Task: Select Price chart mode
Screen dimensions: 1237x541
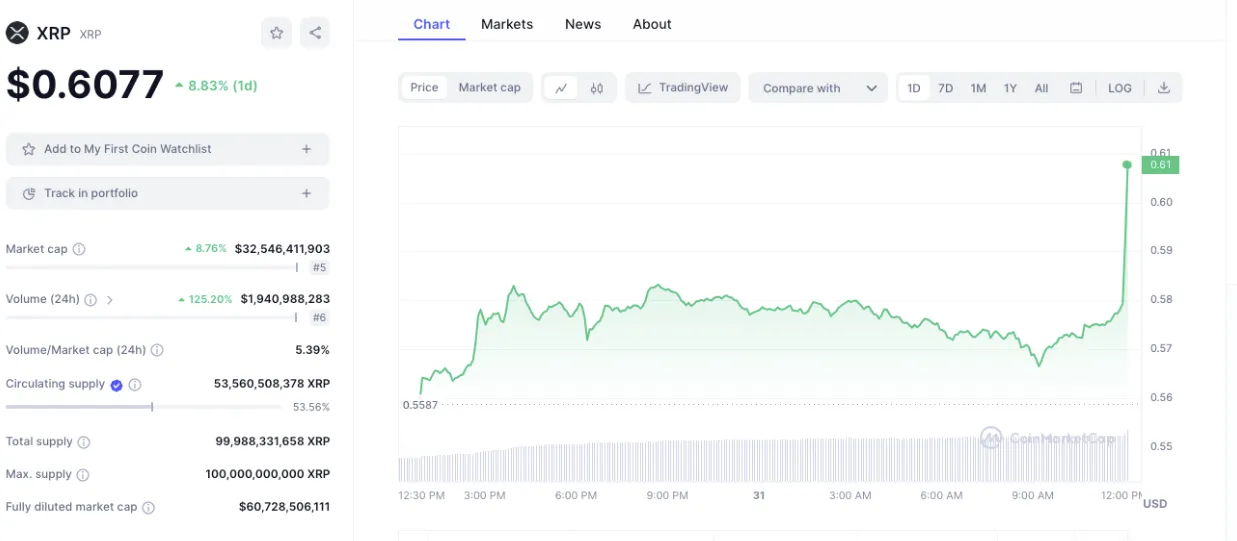Action: (x=424, y=88)
